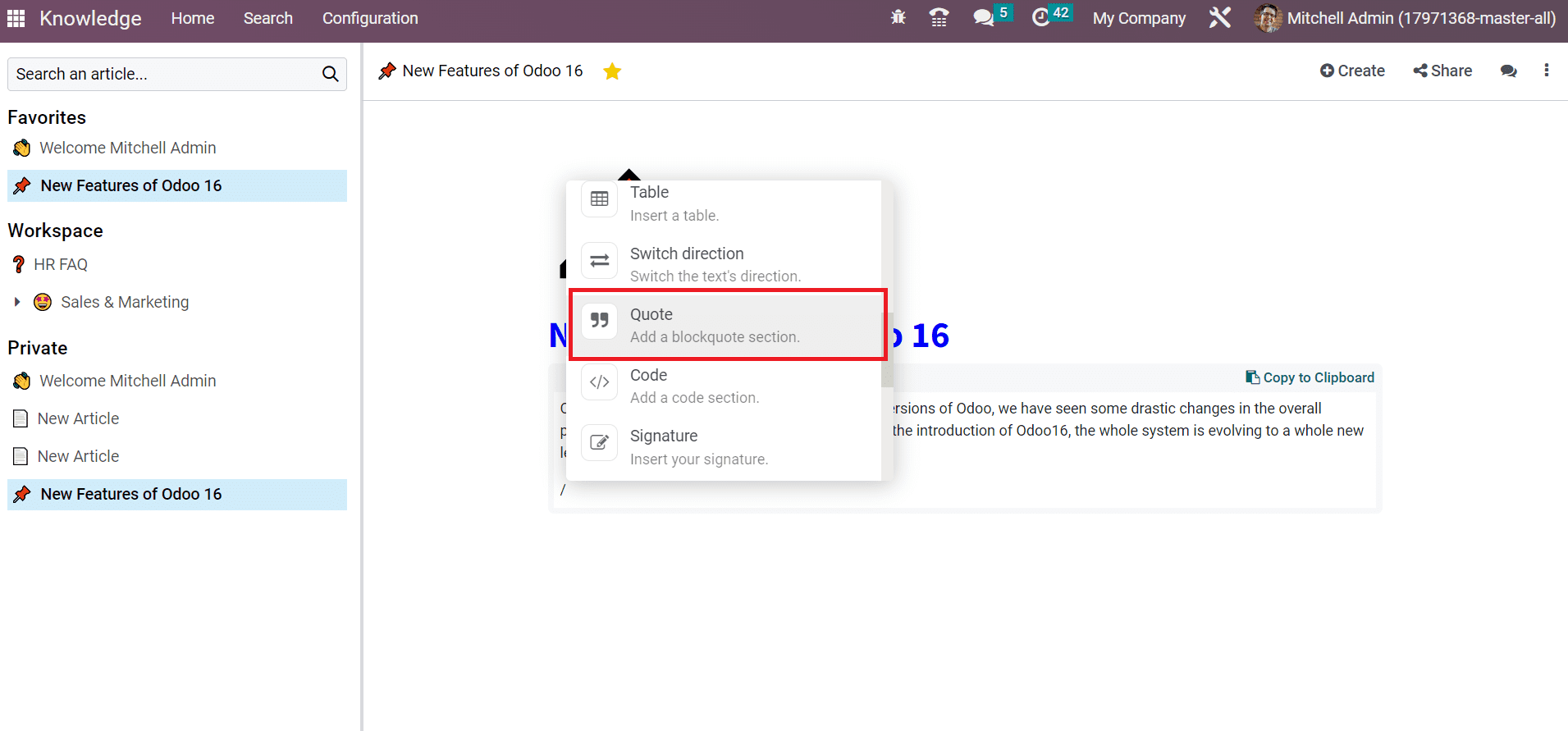
Task: Open the Configuration menu
Action: click(370, 18)
